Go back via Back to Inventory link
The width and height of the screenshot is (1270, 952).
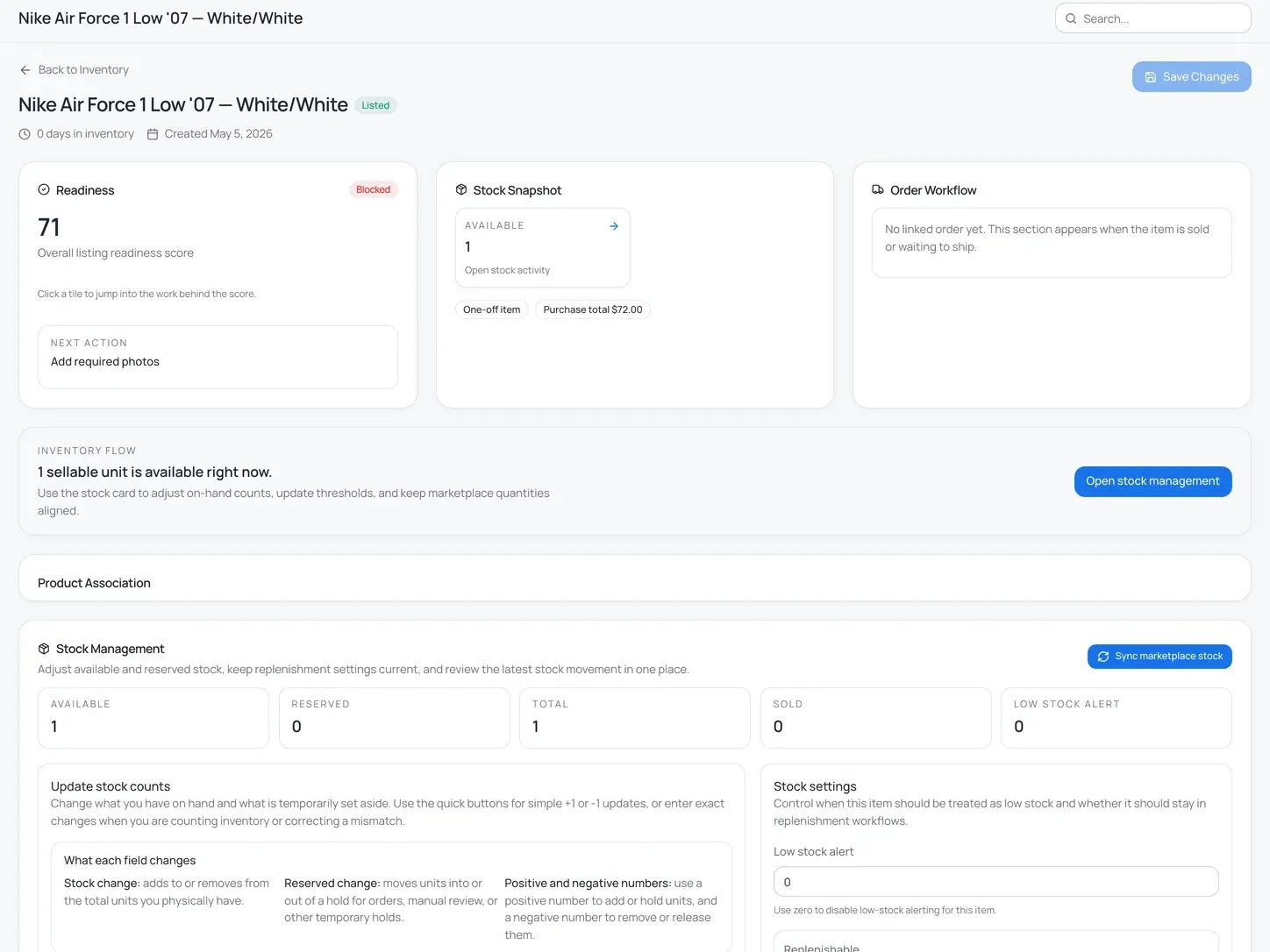[x=75, y=70]
